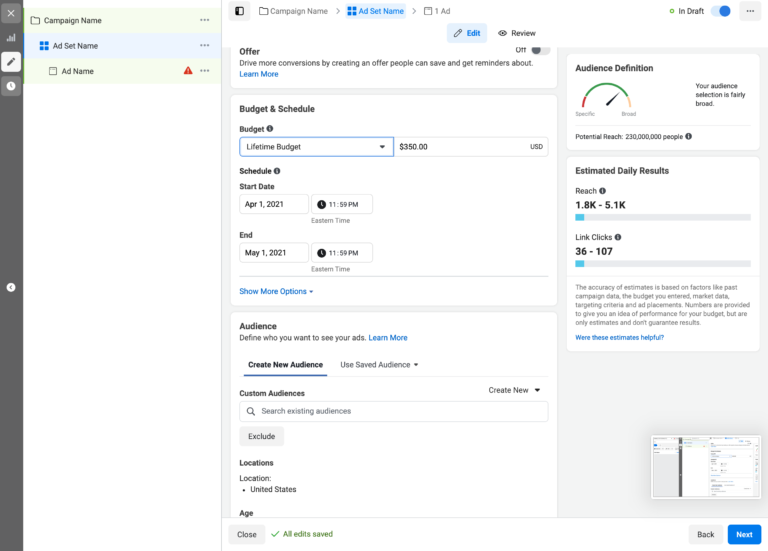768x551 pixels.
Task: Switch to the Use Saved Audience tab
Action: point(379,365)
